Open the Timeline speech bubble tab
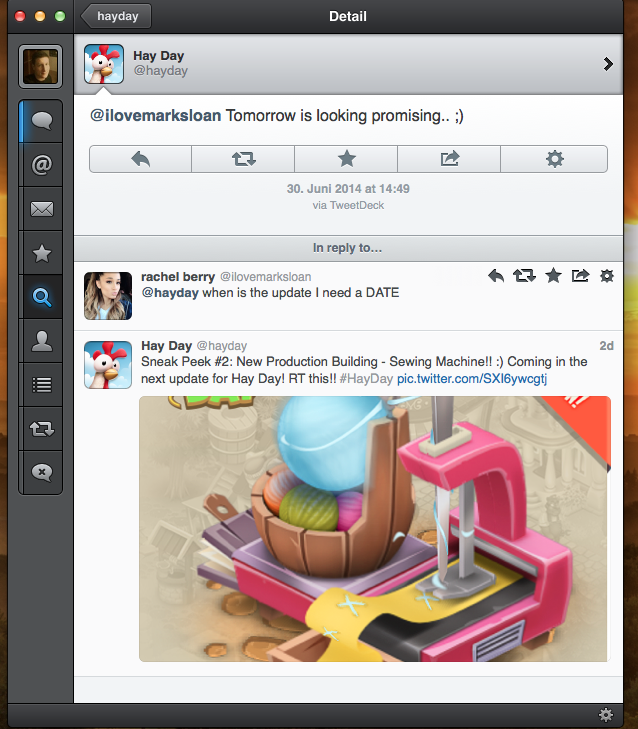The image size is (638, 729). 41,121
